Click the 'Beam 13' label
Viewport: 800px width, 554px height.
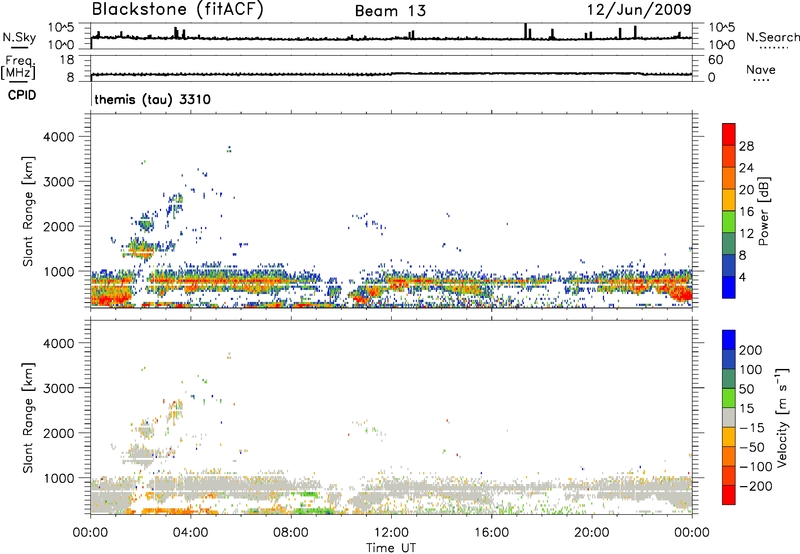pyautogui.click(x=390, y=11)
